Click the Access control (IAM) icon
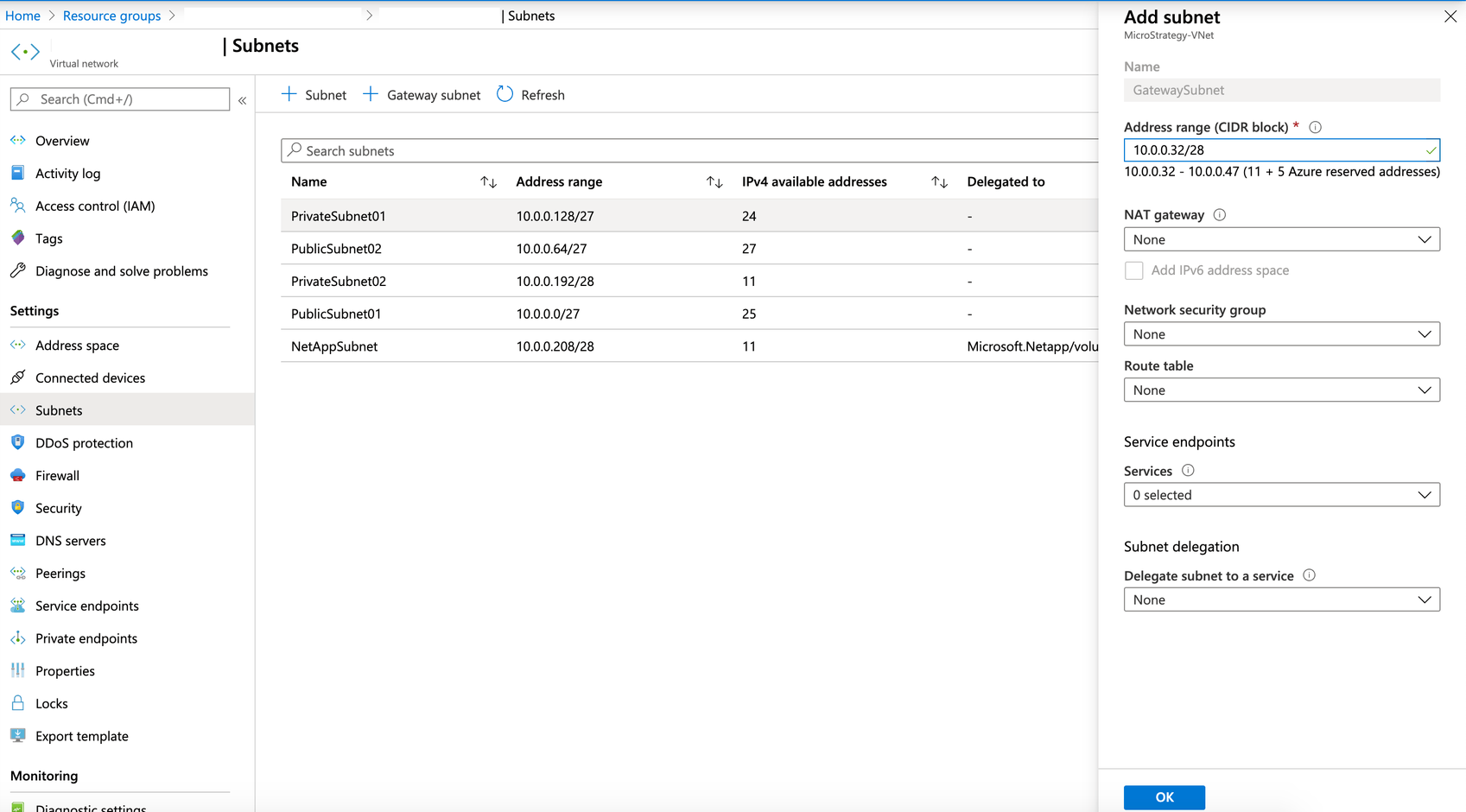 tap(17, 206)
